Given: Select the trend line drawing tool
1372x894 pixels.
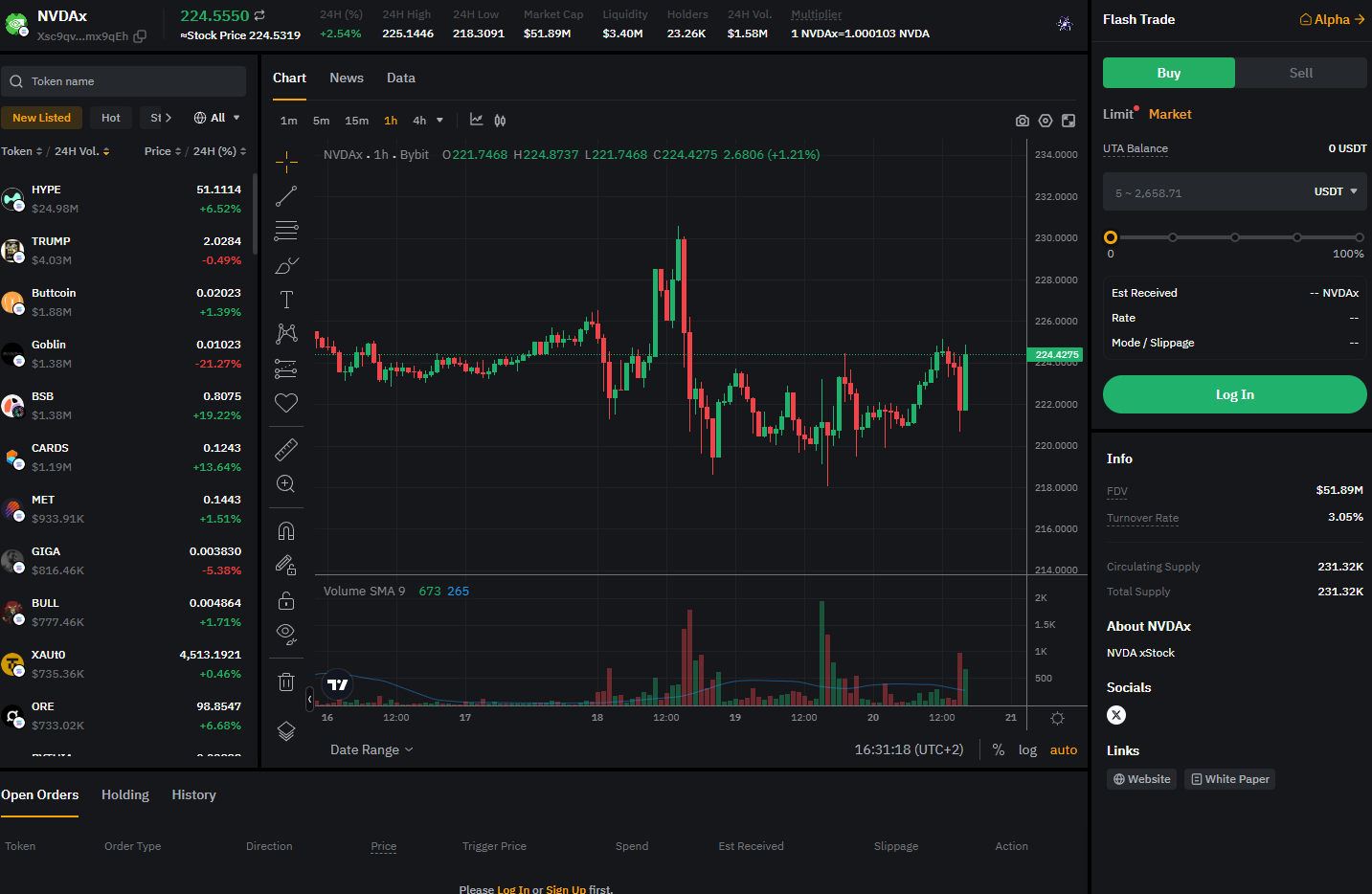Looking at the screenshot, I should [286, 196].
